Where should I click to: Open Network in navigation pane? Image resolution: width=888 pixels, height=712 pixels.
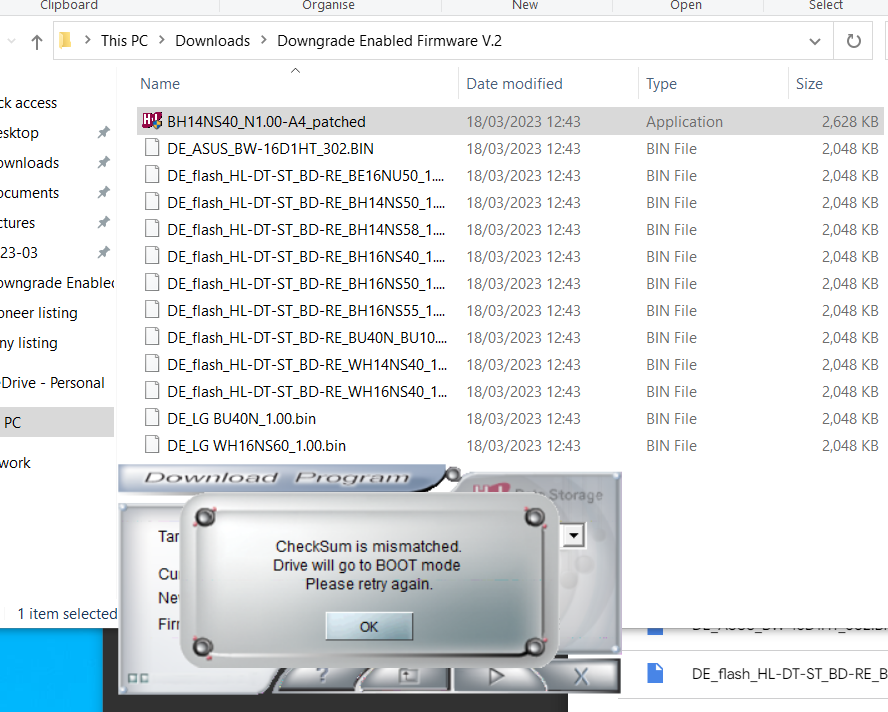click(15, 463)
